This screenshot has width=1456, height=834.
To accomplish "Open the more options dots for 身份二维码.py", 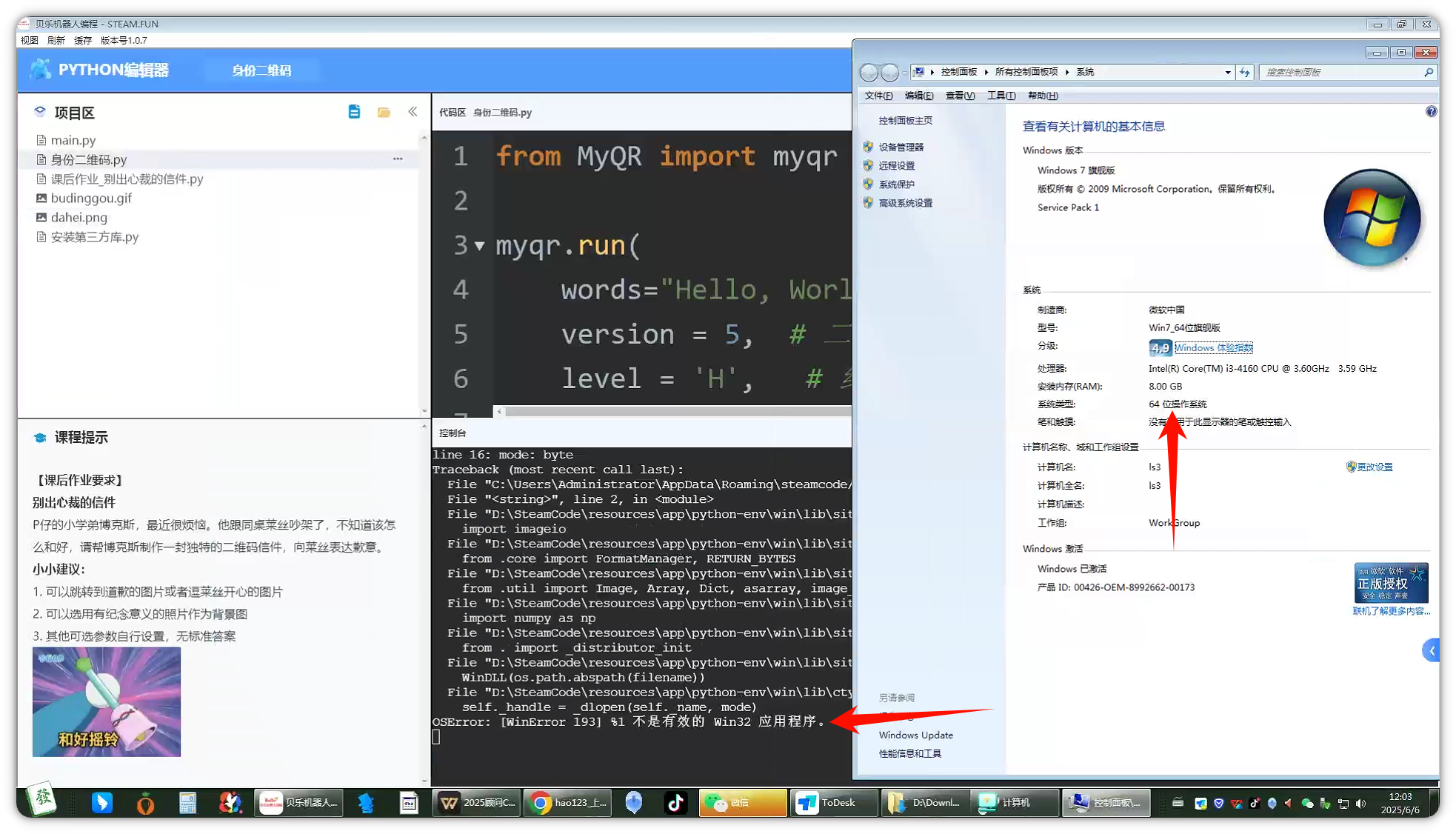I will tap(398, 159).
